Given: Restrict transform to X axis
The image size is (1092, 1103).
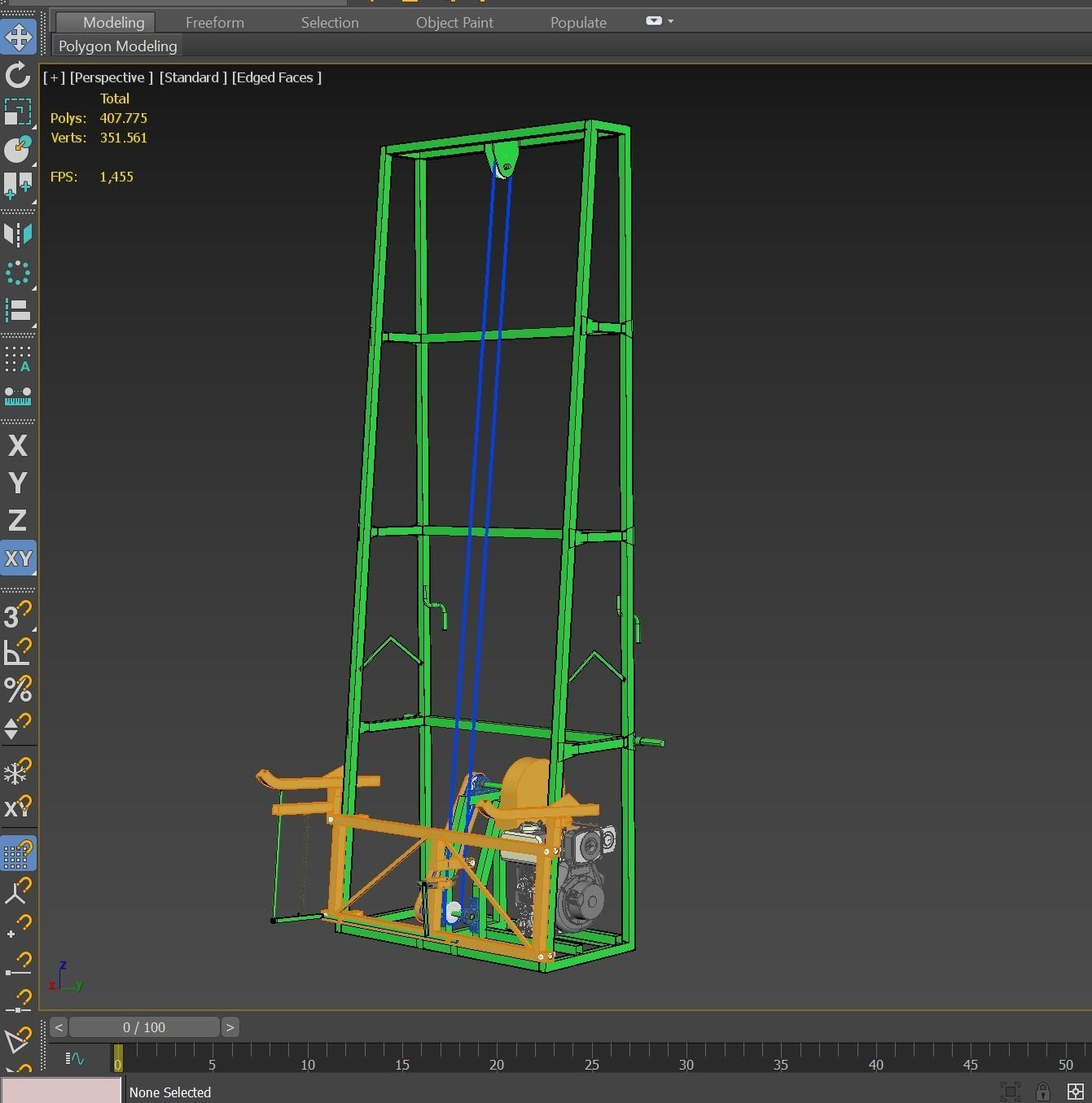Looking at the screenshot, I should point(18,445).
